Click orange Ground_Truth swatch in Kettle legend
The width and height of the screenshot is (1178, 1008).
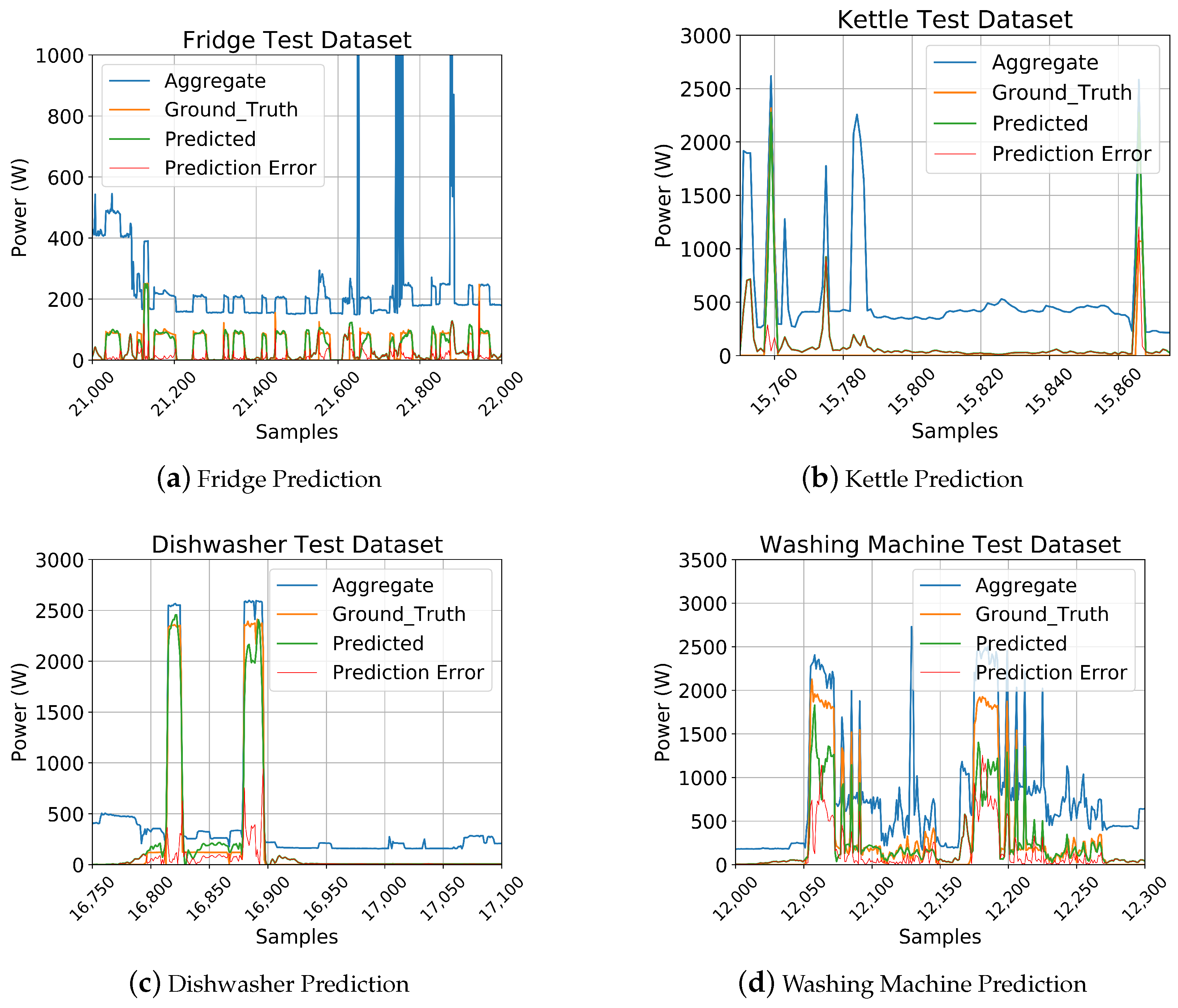(x=955, y=93)
